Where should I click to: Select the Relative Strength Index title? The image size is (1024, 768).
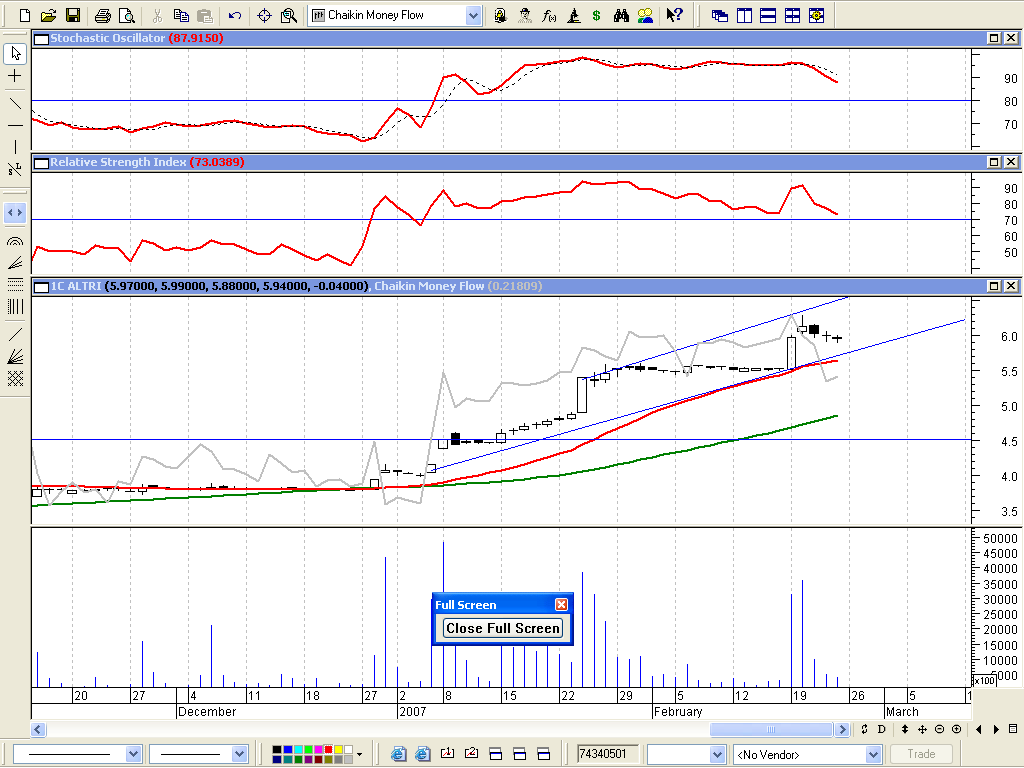coord(118,162)
